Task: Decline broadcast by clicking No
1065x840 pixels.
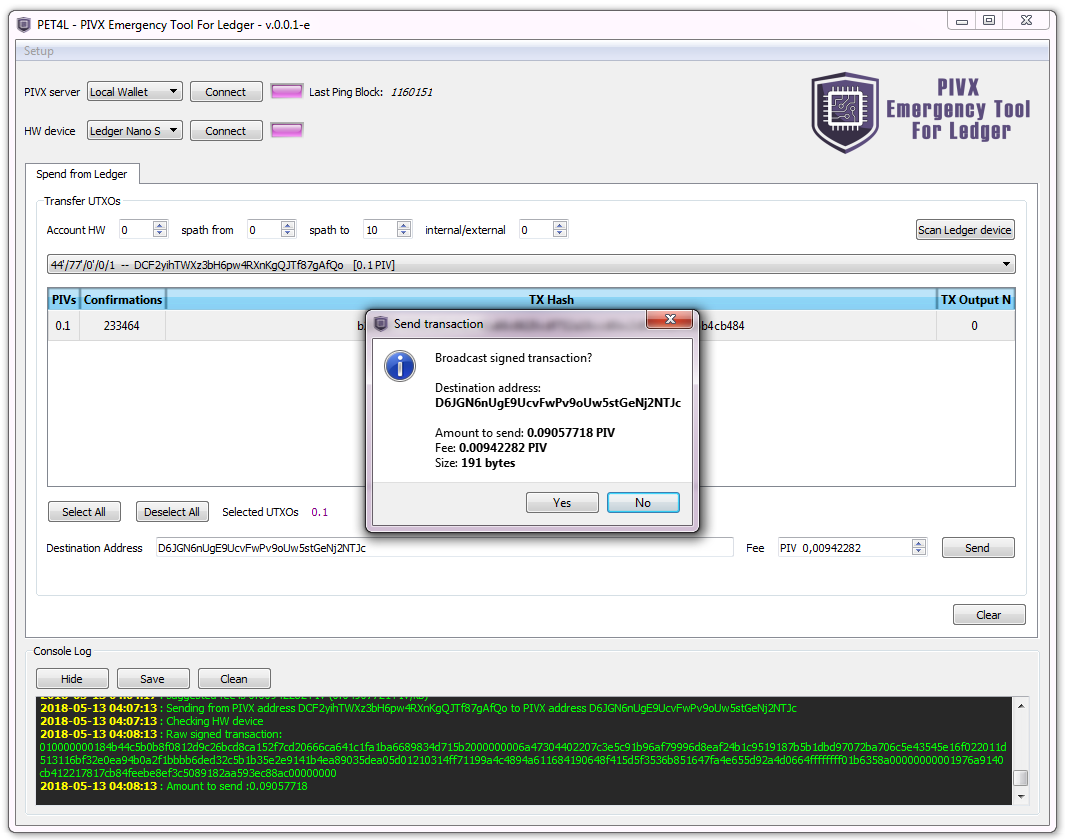Action: pyautogui.click(x=643, y=503)
